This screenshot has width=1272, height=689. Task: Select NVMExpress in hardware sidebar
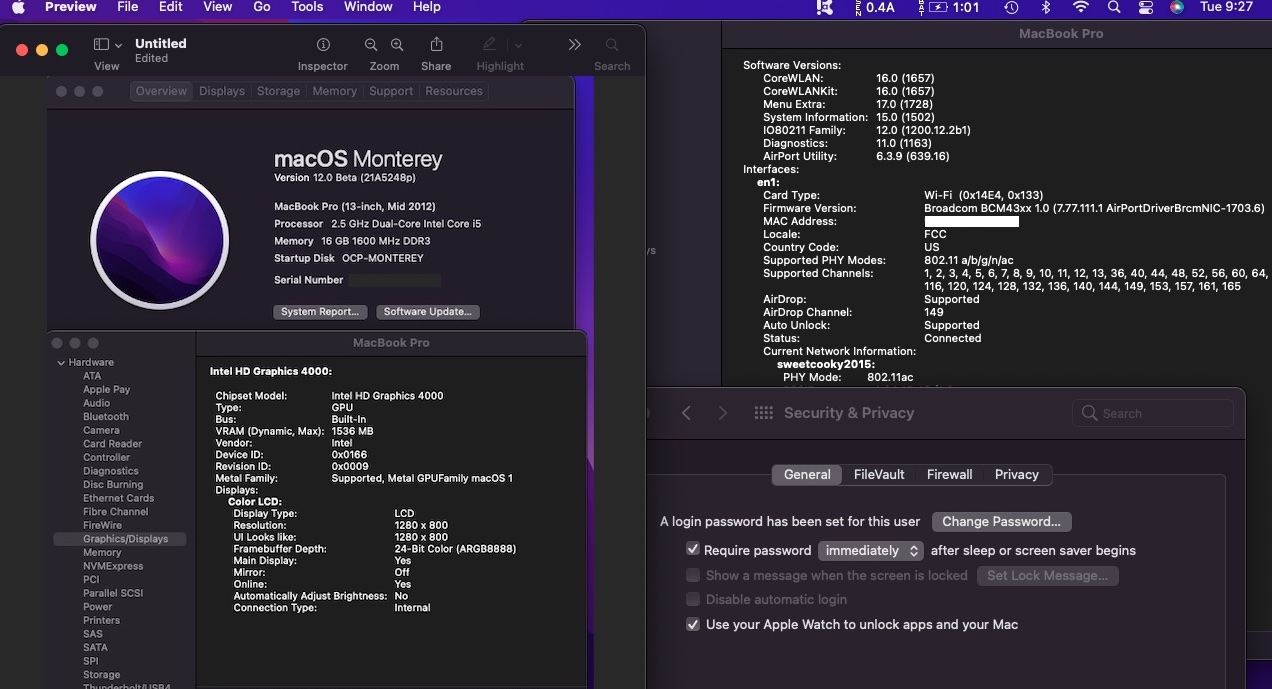(x=112, y=566)
